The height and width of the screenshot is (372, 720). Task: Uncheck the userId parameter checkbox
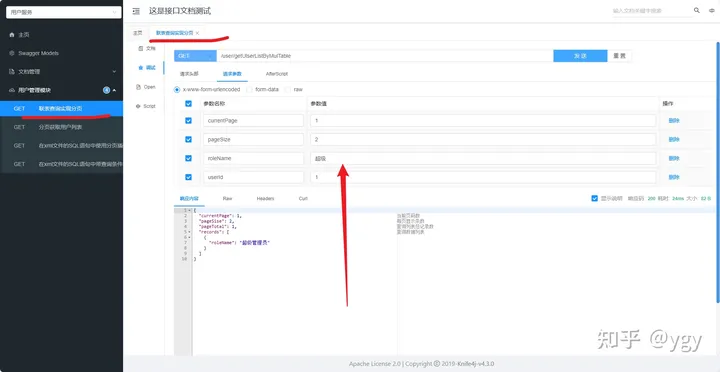coord(188,177)
